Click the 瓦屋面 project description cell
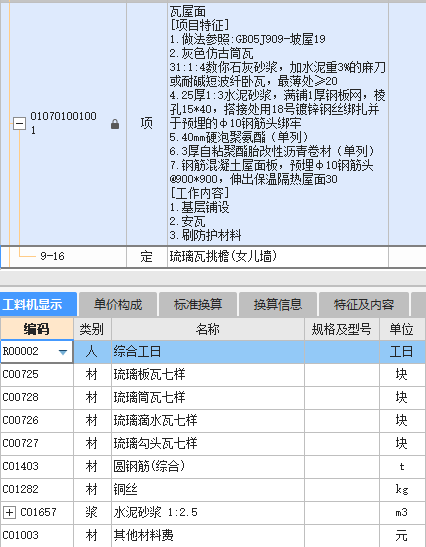This screenshot has height=547, width=426. tap(278, 123)
